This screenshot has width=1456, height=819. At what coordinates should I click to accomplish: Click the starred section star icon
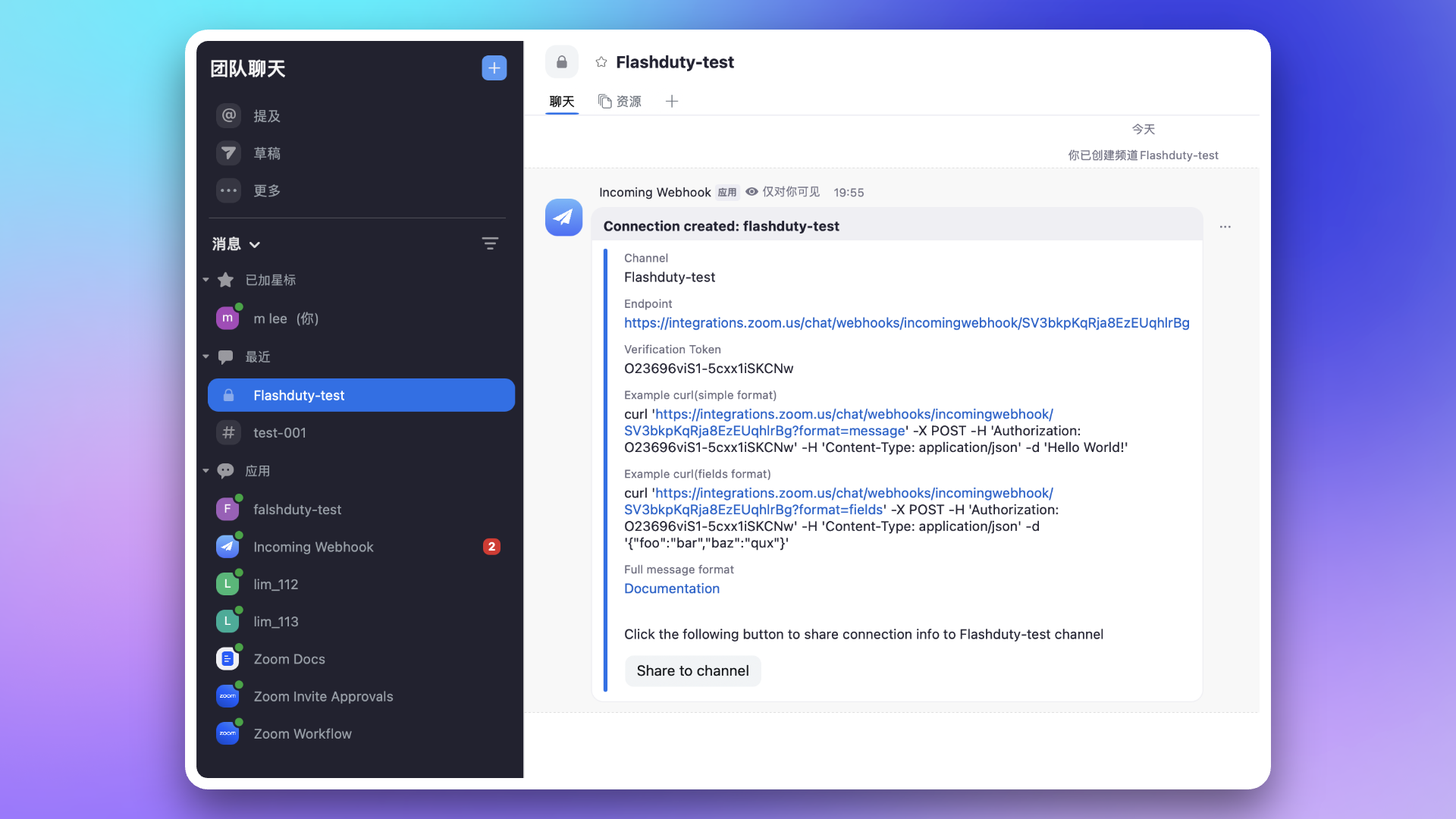(x=225, y=280)
